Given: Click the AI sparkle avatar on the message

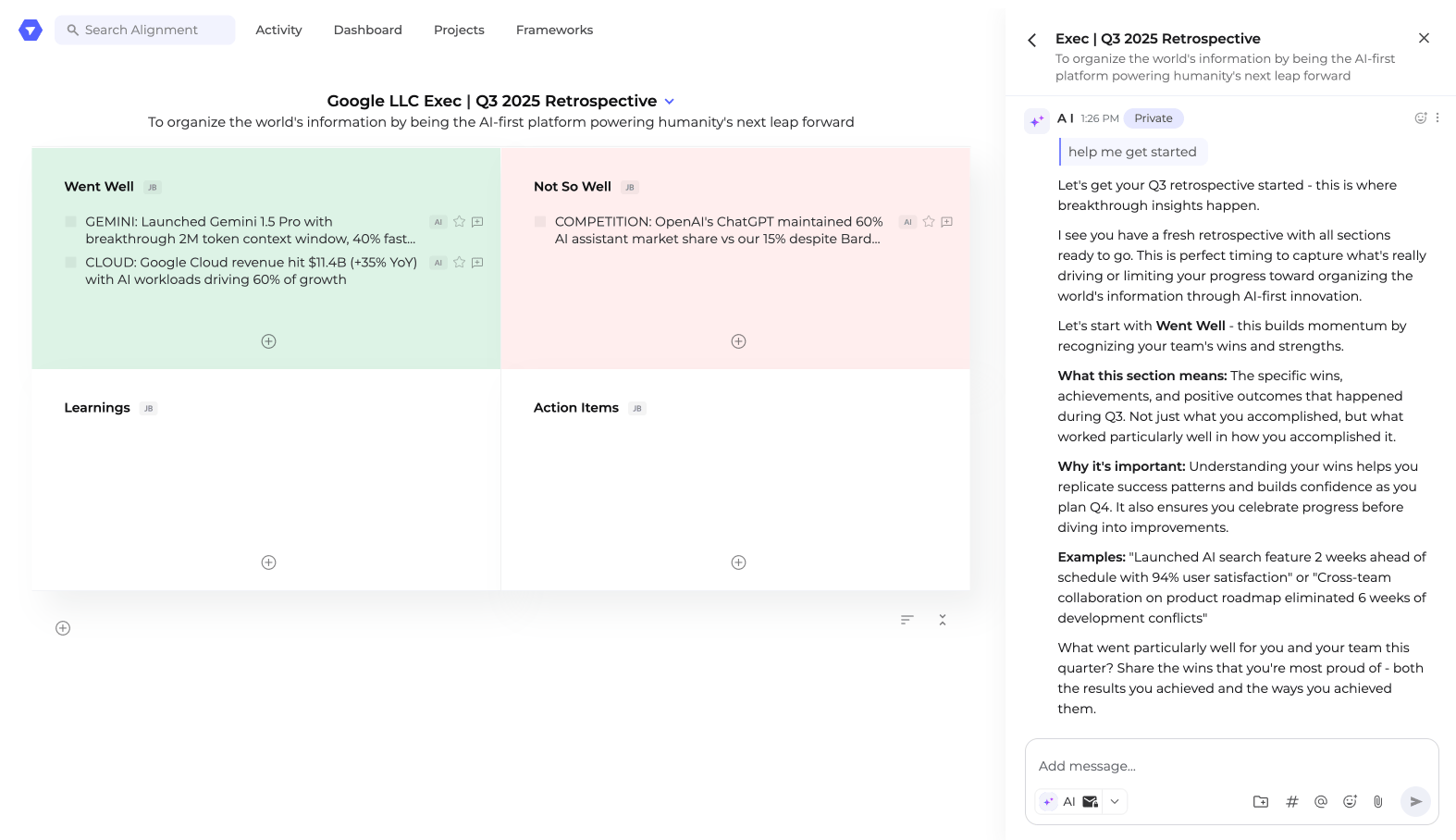Looking at the screenshot, I should (x=1037, y=120).
